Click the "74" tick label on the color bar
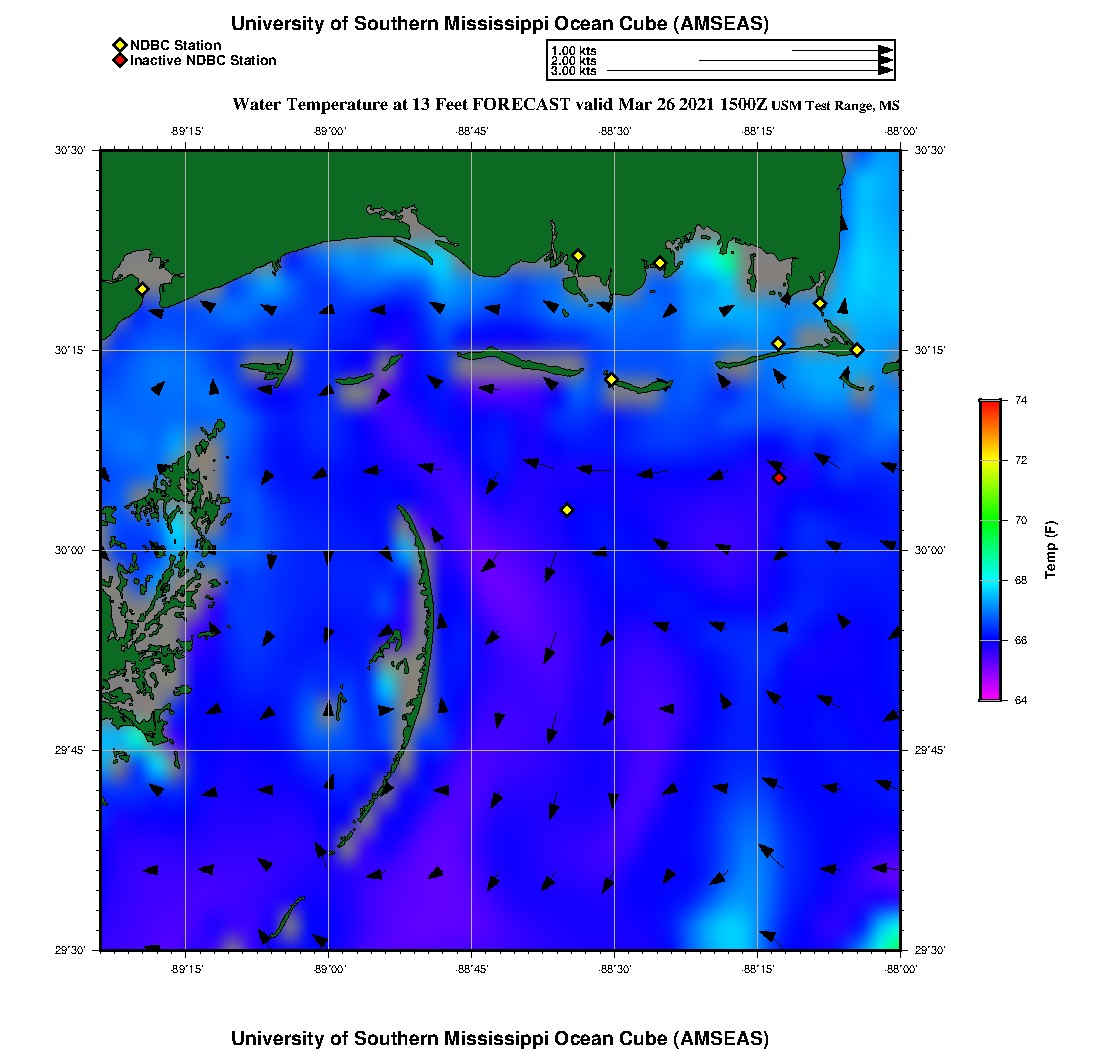This screenshot has height=1050, width=1100. [1022, 400]
